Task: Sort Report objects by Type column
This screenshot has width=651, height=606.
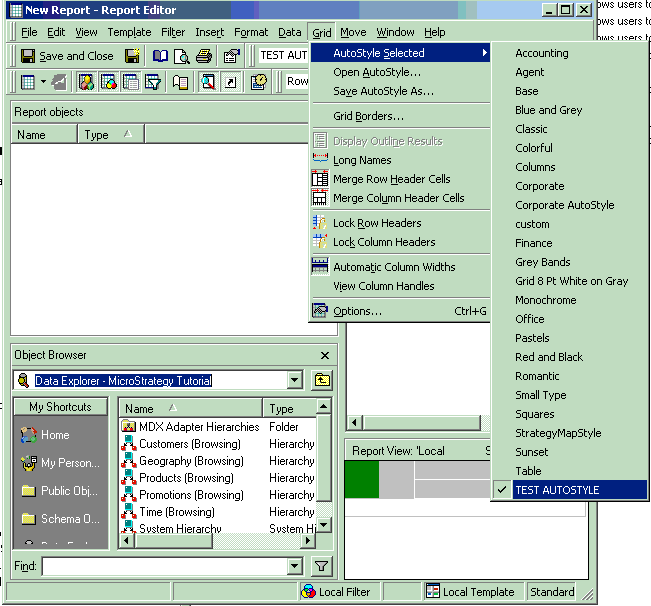Action: point(110,134)
